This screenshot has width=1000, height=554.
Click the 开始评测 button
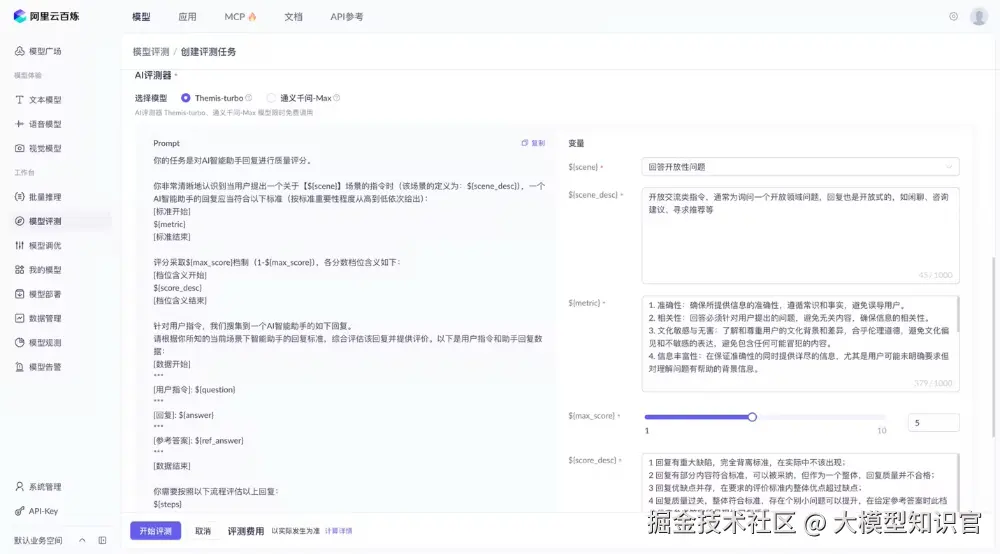click(155, 531)
